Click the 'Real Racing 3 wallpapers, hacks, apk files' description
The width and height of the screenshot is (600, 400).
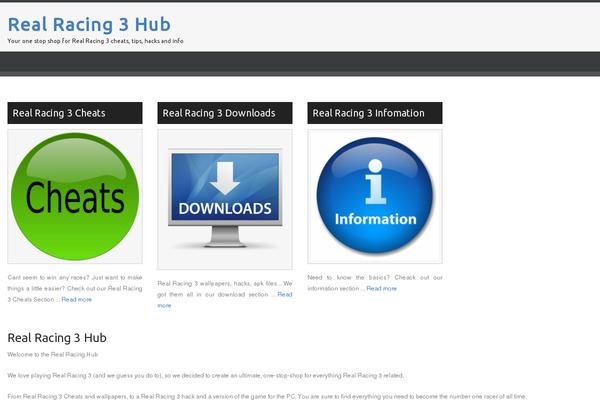[x=225, y=294]
